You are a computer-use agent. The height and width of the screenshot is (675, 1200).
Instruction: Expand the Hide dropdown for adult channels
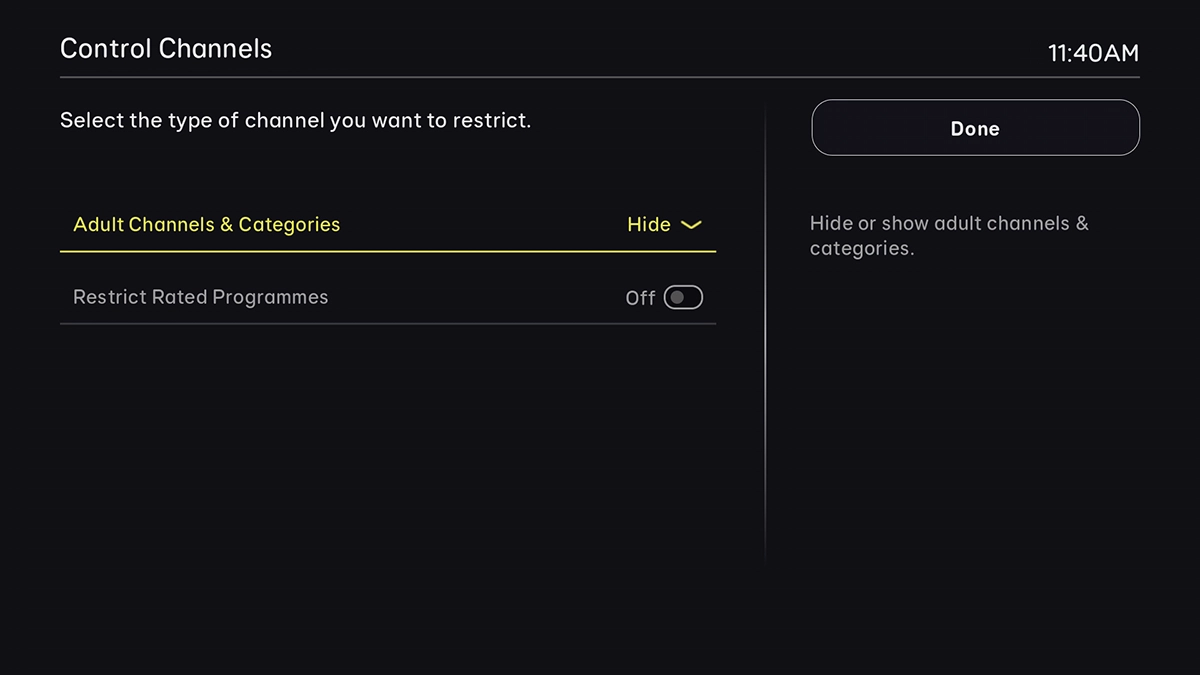click(x=691, y=225)
